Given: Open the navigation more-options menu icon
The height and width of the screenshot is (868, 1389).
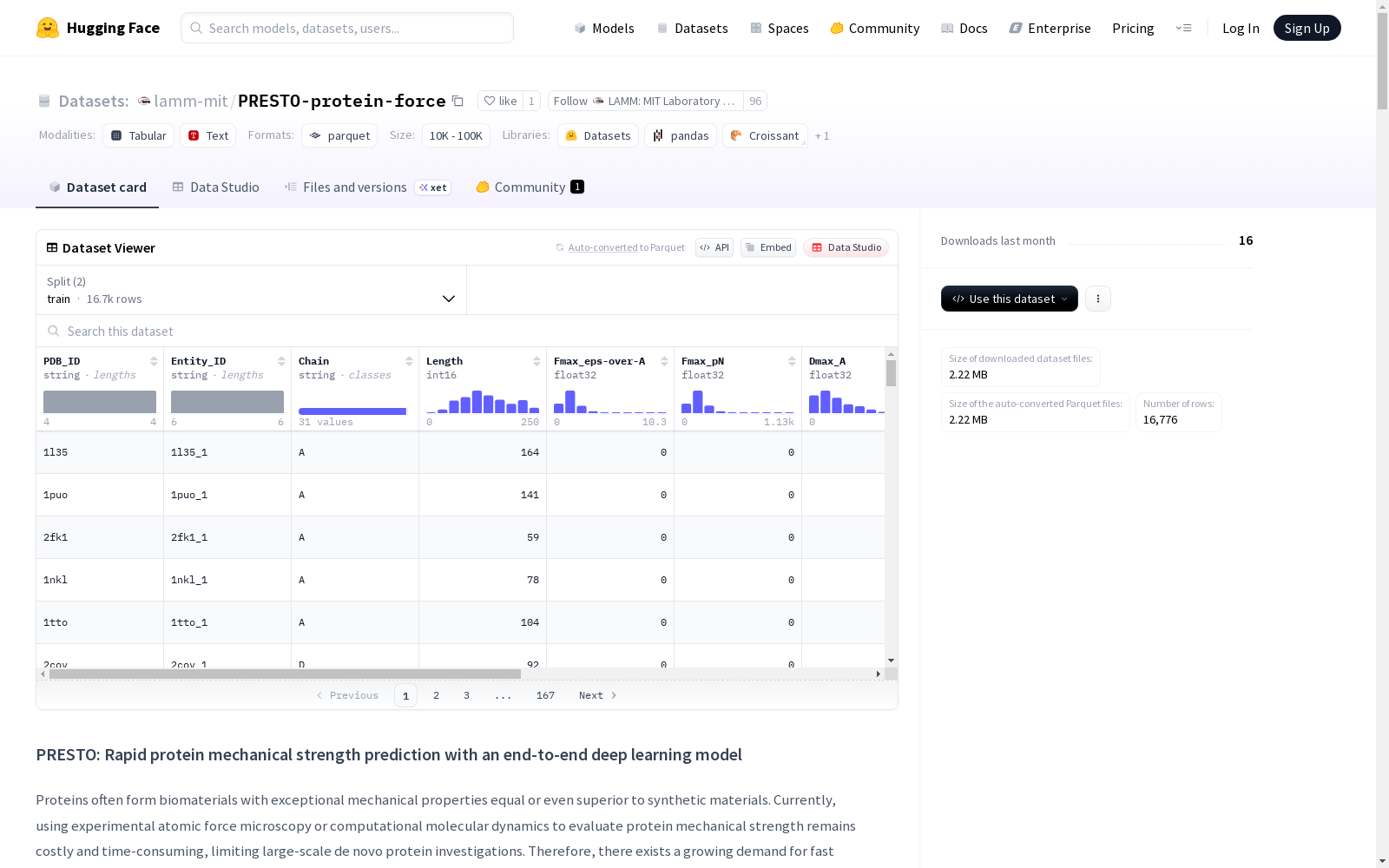Looking at the screenshot, I should coord(1183,28).
